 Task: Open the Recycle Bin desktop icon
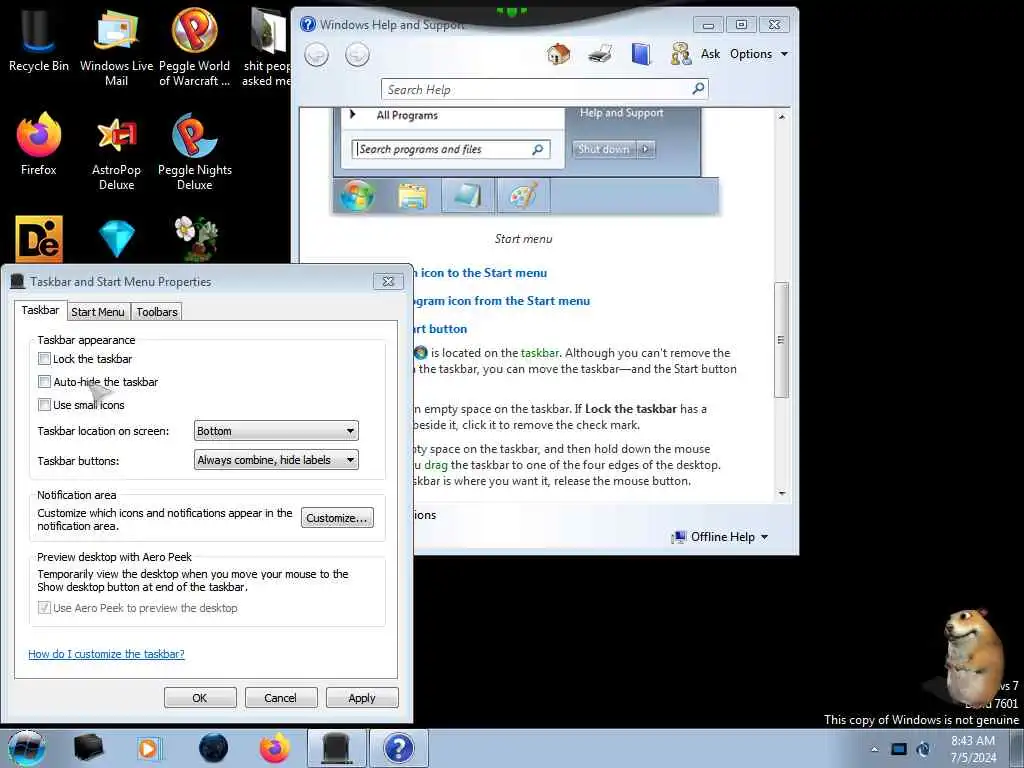38,40
